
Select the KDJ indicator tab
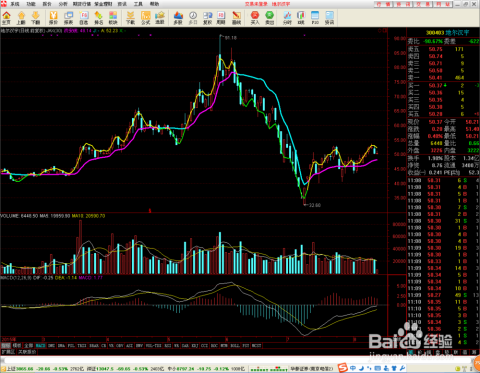pyautogui.click(x=195, y=346)
